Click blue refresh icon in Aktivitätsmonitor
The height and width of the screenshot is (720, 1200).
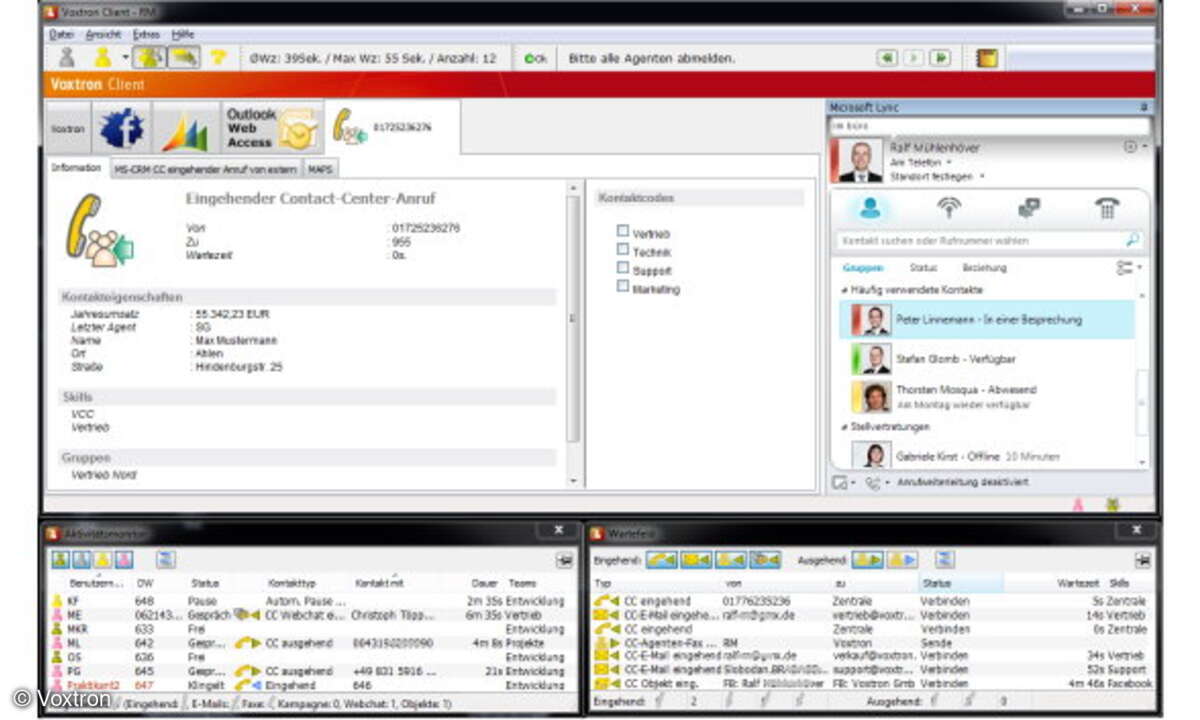click(x=166, y=560)
